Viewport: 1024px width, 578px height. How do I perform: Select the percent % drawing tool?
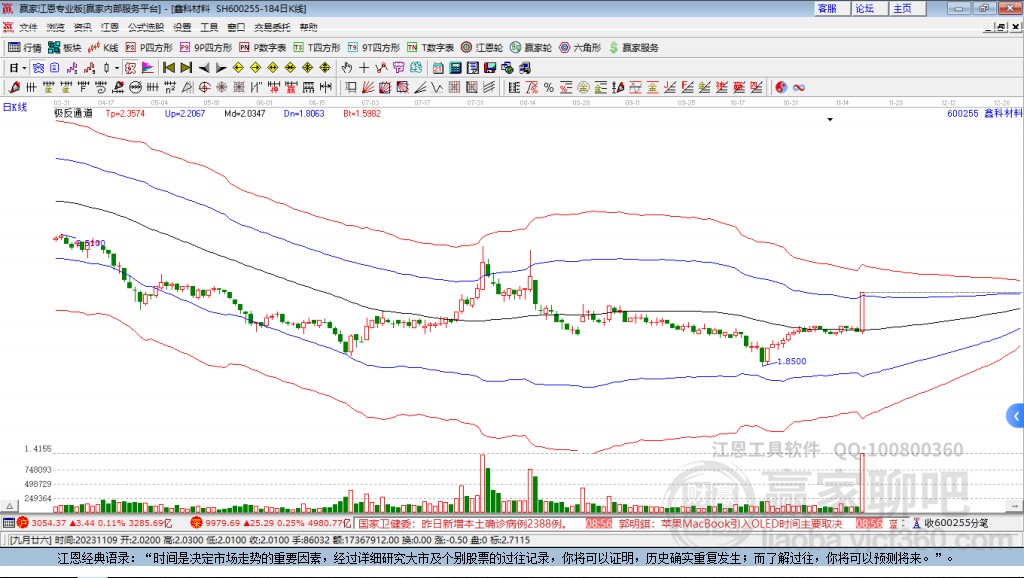(549, 88)
